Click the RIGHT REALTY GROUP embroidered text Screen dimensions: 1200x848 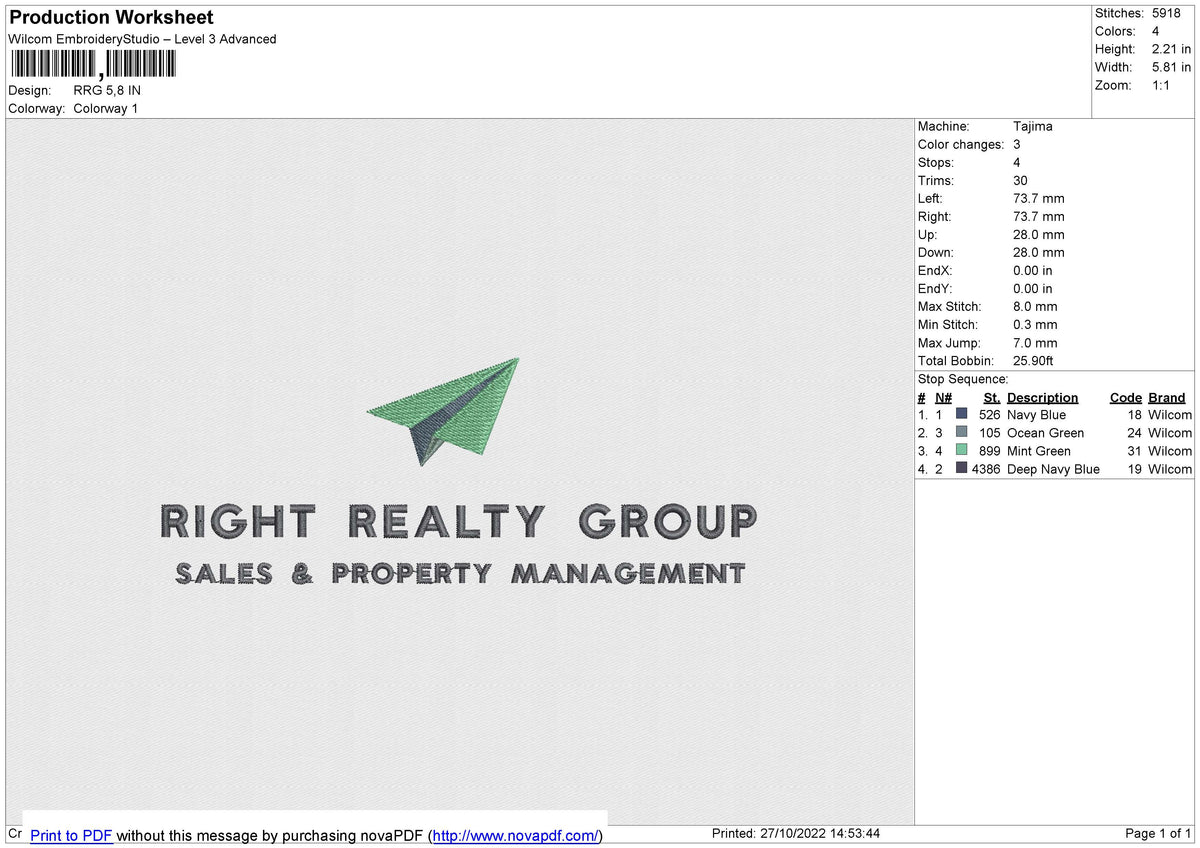tap(459, 521)
